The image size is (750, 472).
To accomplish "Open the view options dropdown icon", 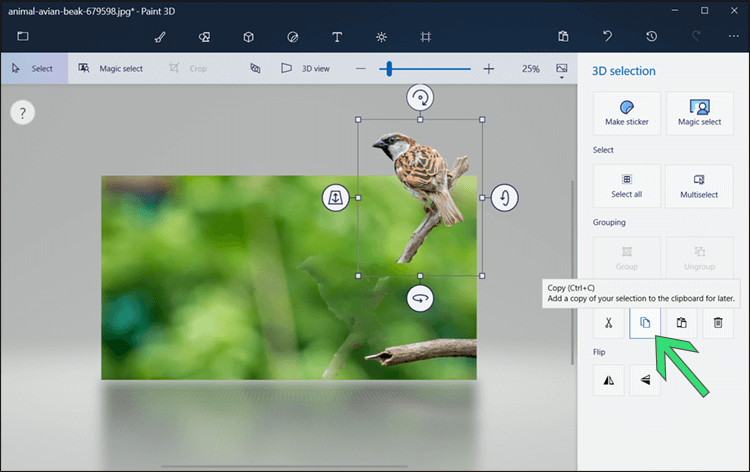I will [x=562, y=70].
